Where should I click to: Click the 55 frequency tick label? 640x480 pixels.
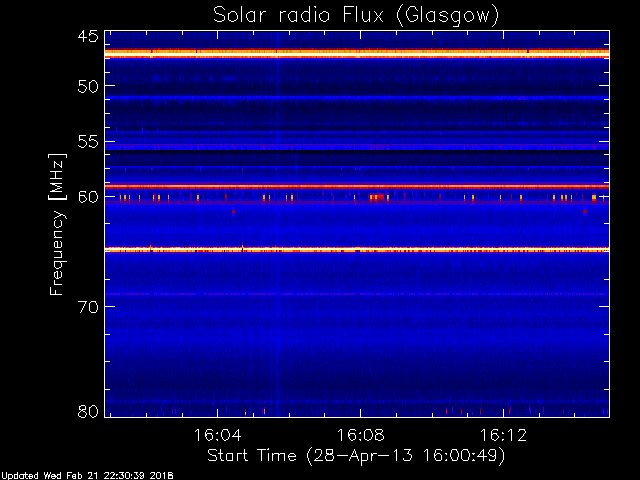[x=88, y=142]
